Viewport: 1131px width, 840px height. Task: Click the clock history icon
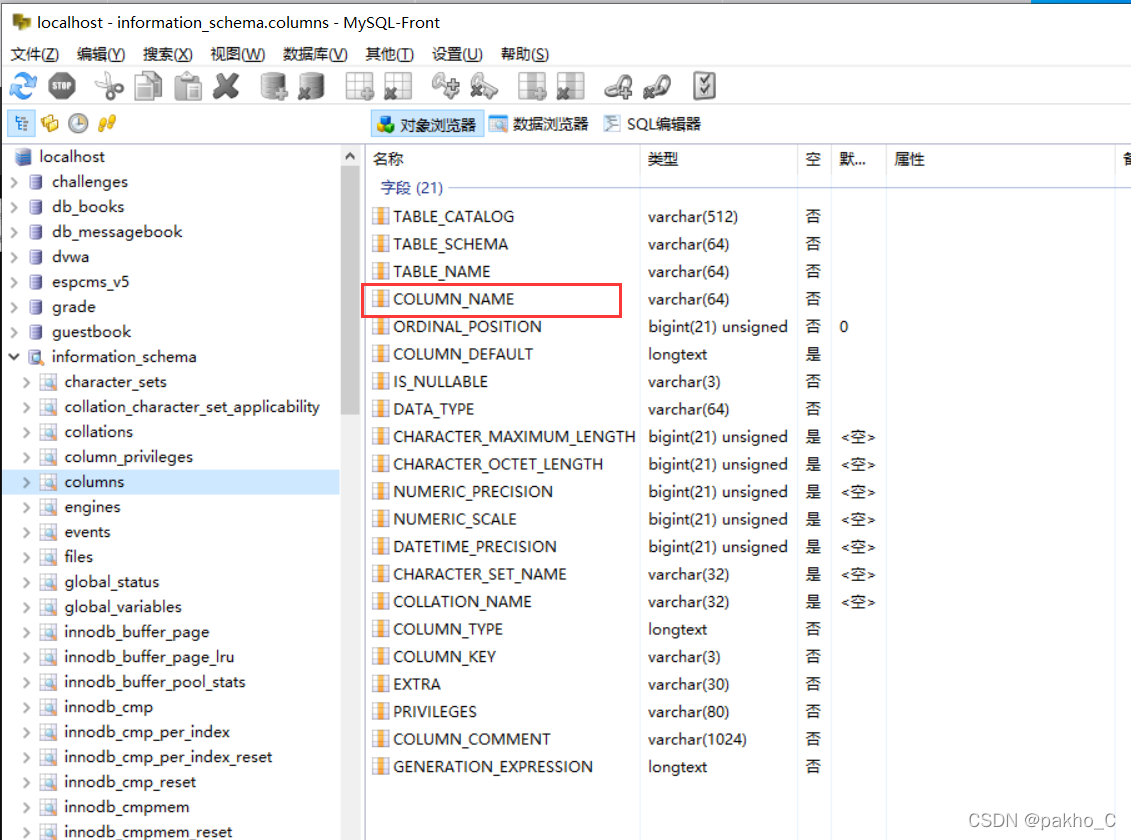click(x=79, y=124)
